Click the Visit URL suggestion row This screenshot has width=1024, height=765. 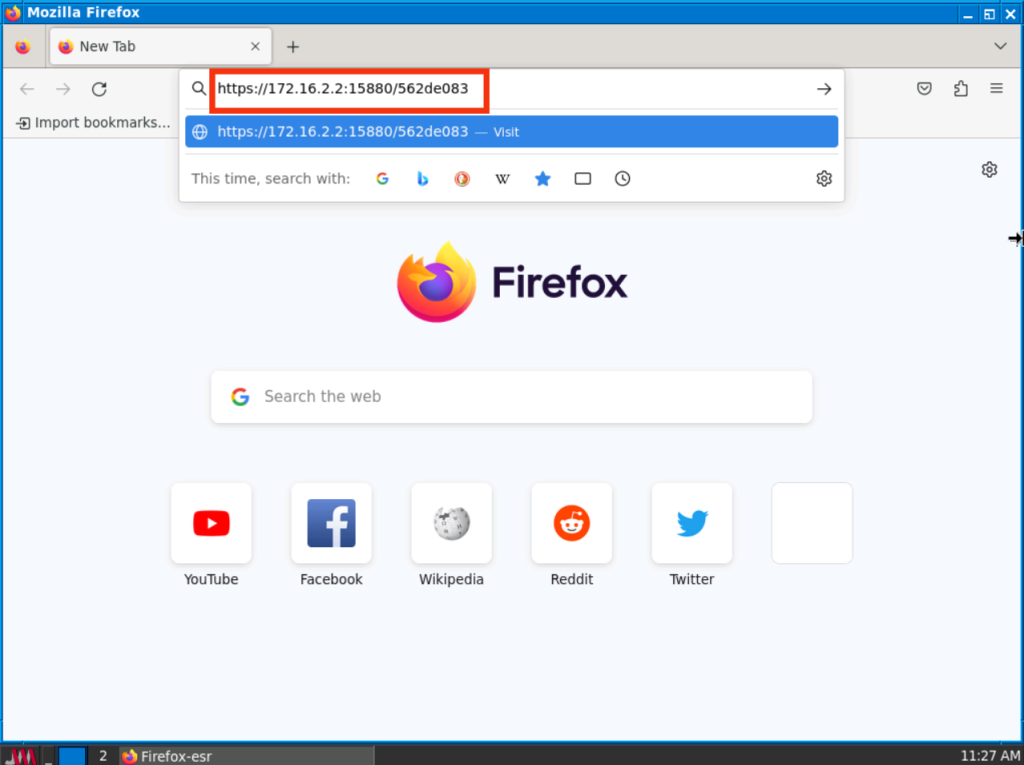coord(511,132)
